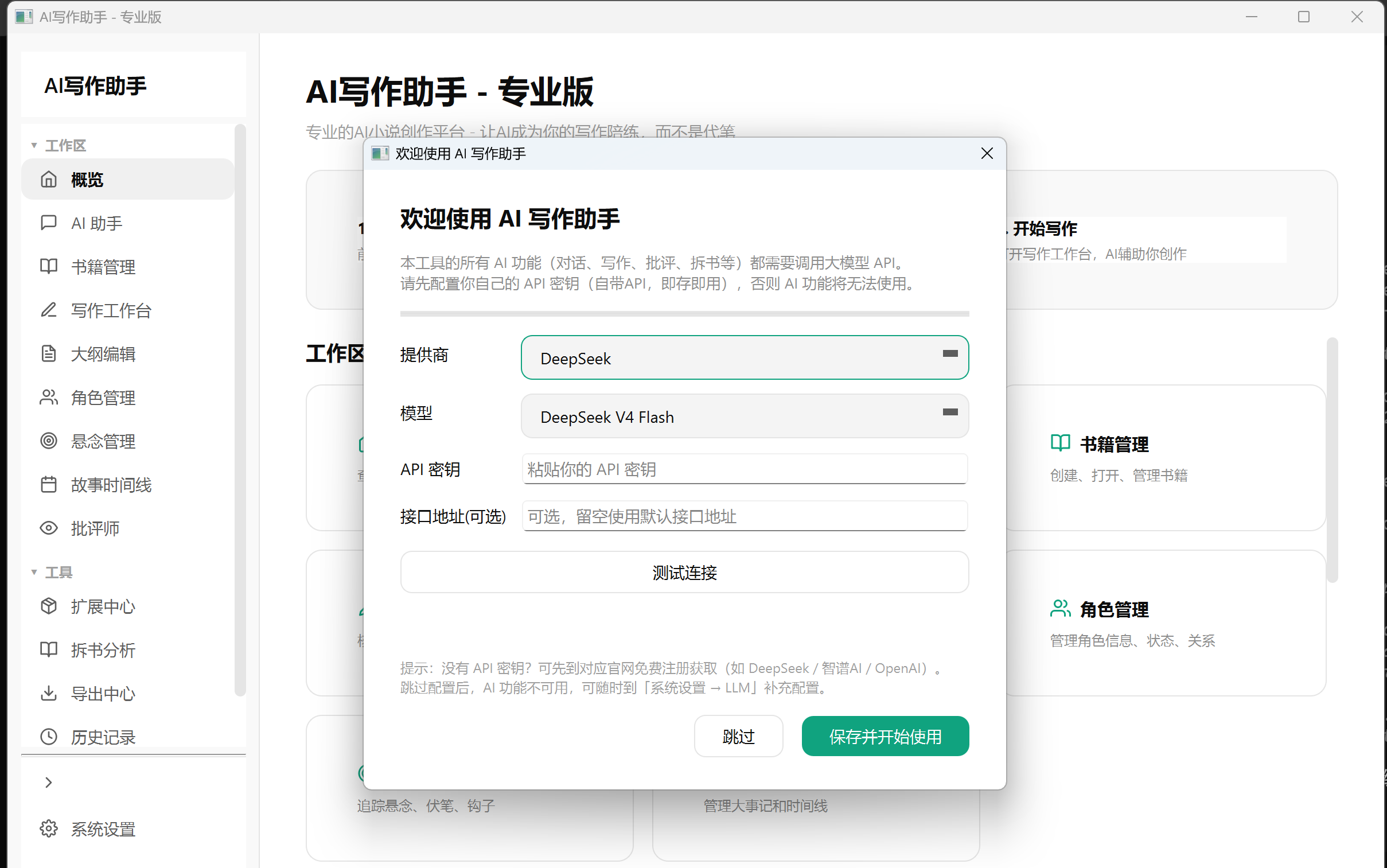Viewport: 1387px width, 868px height.
Task: Click the open book icon for 拆书分析
Action: (49, 650)
